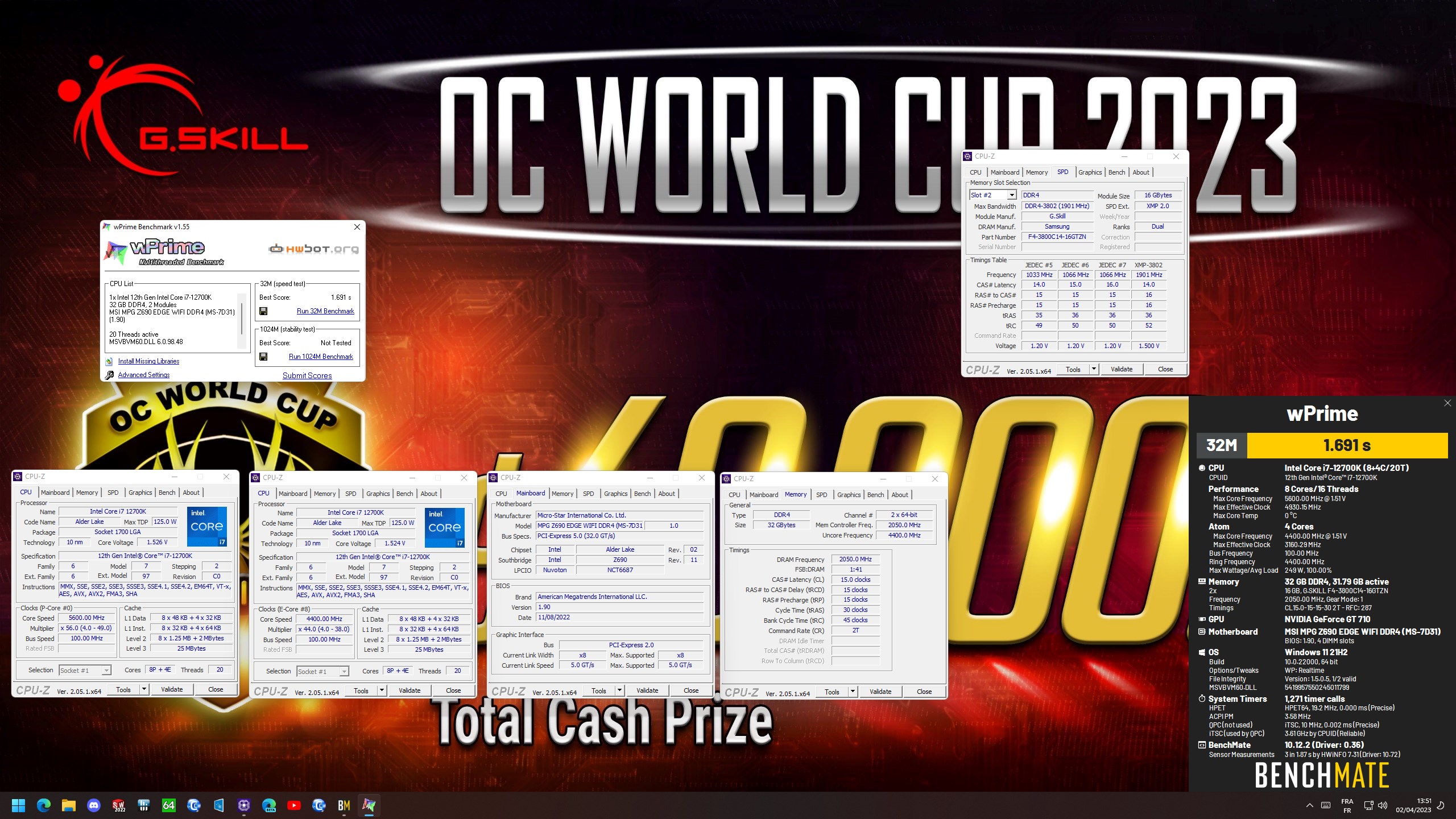Switch to CPU-Z purple chip taskbar icon
The image size is (1456, 819).
pos(243,805)
